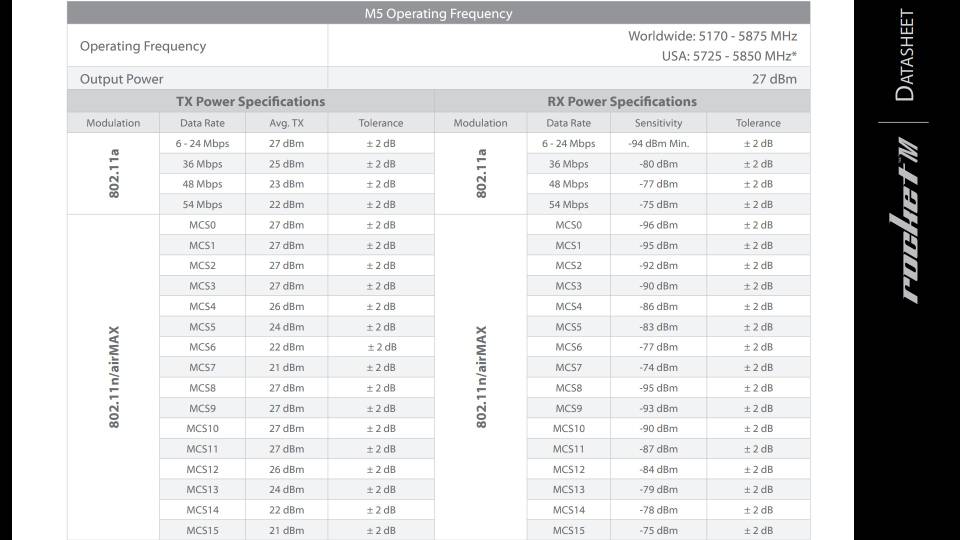Click the "-79 dBm" sensitivity cell
Viewport: 960px width, 540px height.
[x=658, y=490]
